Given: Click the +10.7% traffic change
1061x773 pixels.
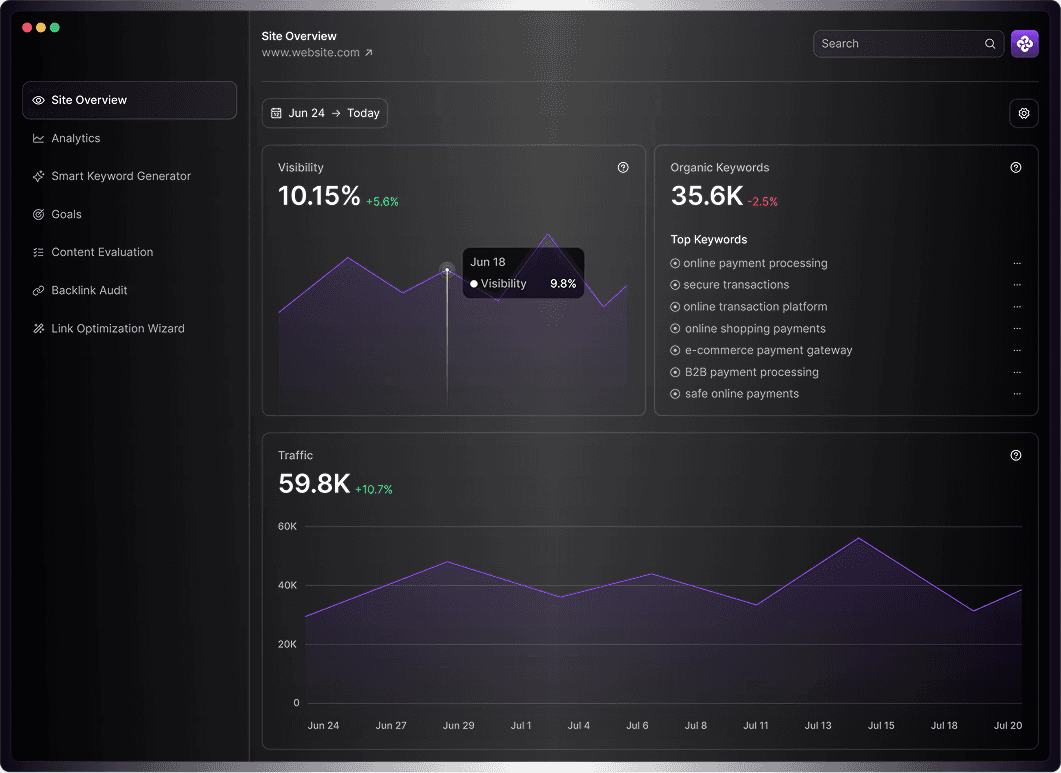Looking at the screenshot, I should point(374,489).
